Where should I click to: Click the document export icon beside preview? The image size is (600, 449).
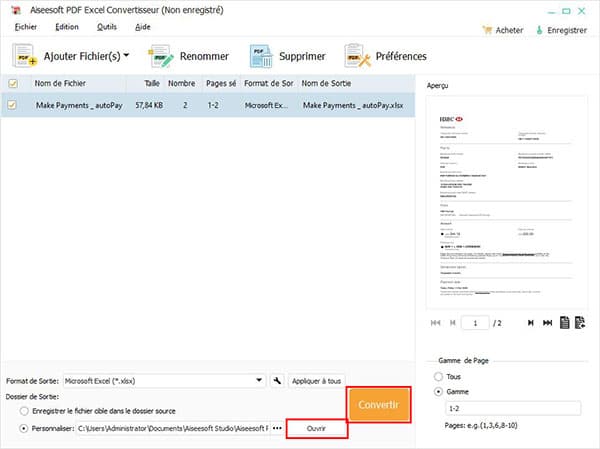click(580, 323)
